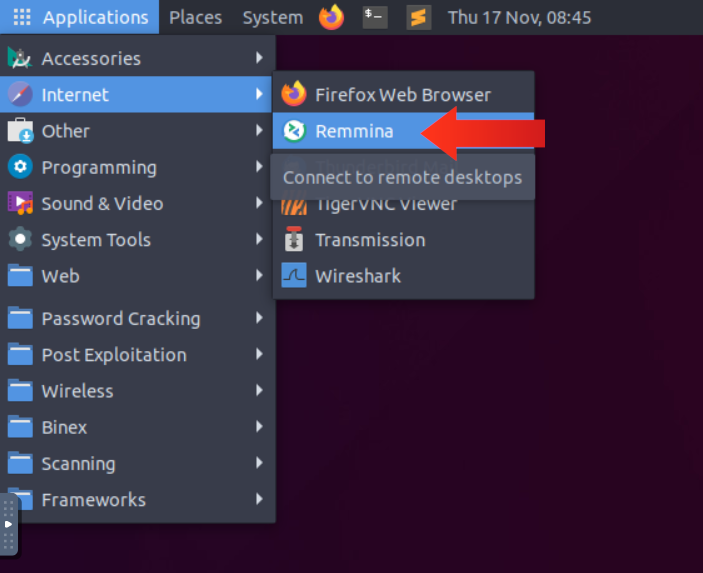Click the Applications menu button
The image size is (703, 573).
point(81,17)
